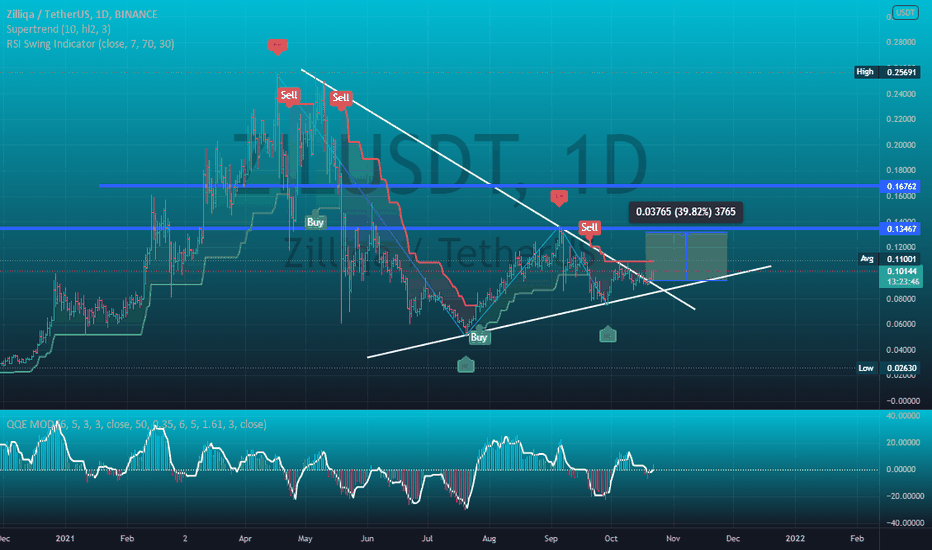Viewport: 932px width, 550px height.
Task: Click the Buy signal label at the July low
Action: [x=478, y=337]
